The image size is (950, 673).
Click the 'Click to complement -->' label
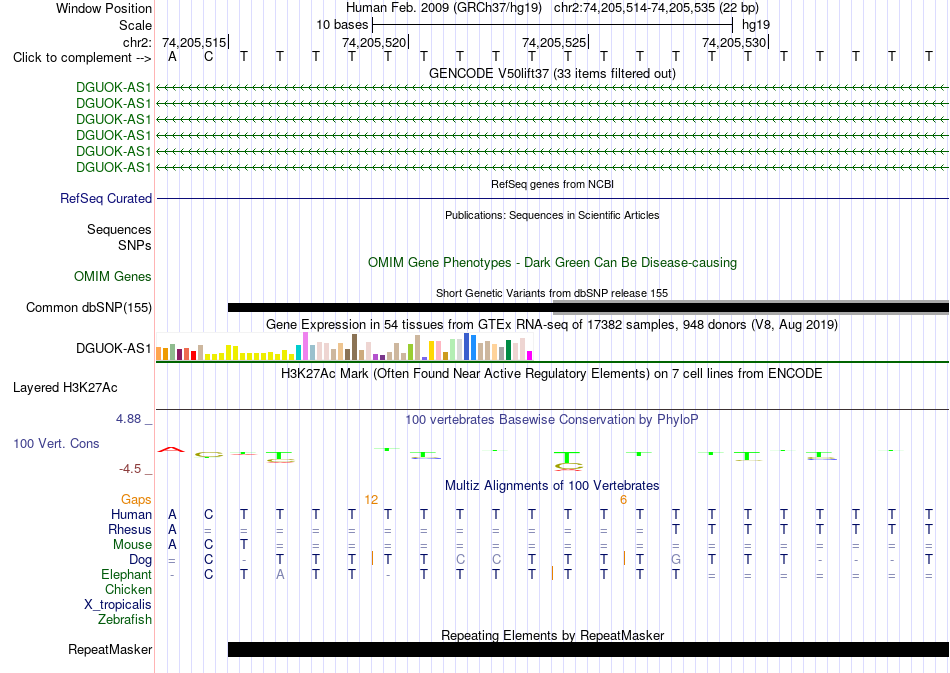[82, 58]
